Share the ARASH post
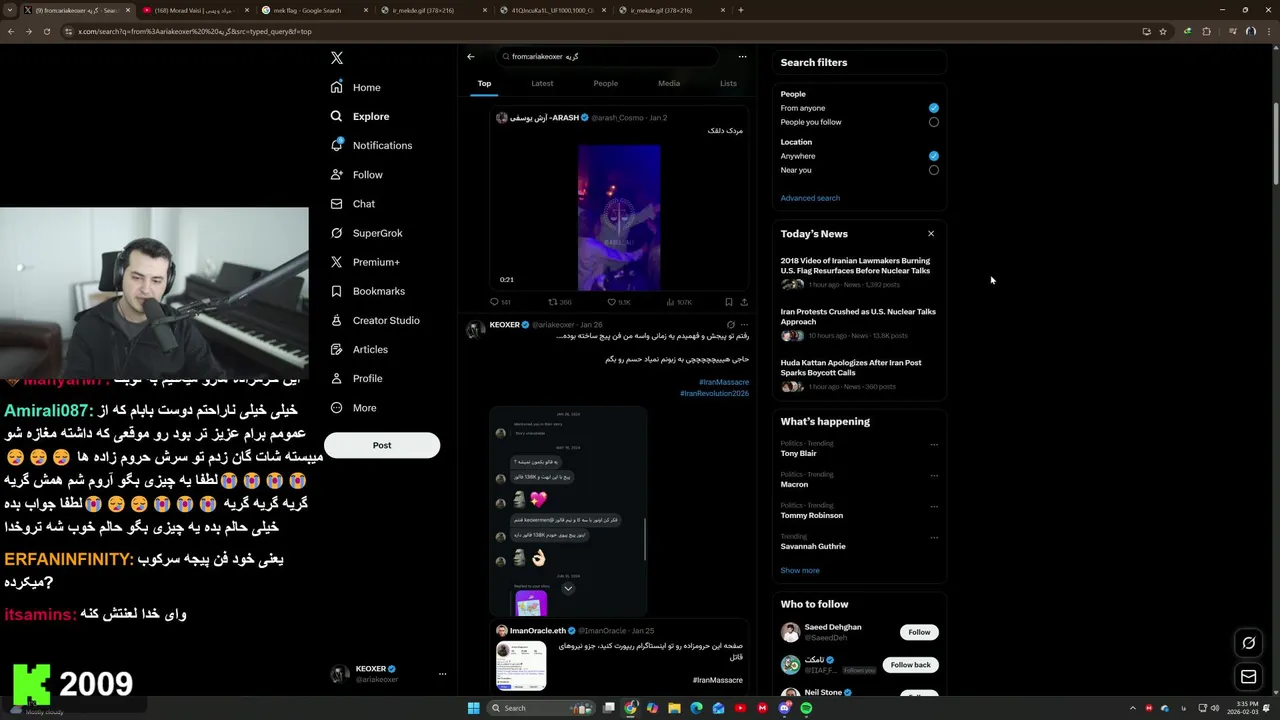Viewport: 1280px width, 720px height. 744,302
